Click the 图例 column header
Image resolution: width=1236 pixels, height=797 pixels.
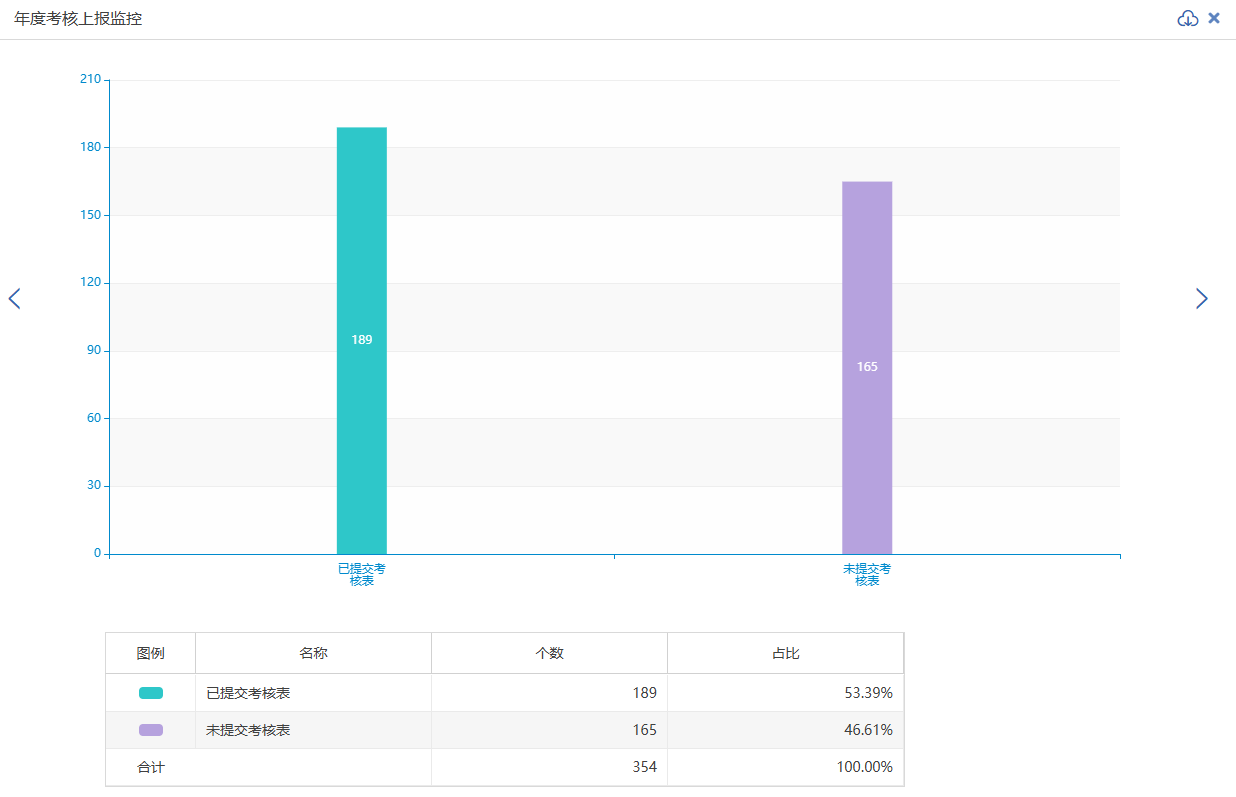(x=151, y=653)
